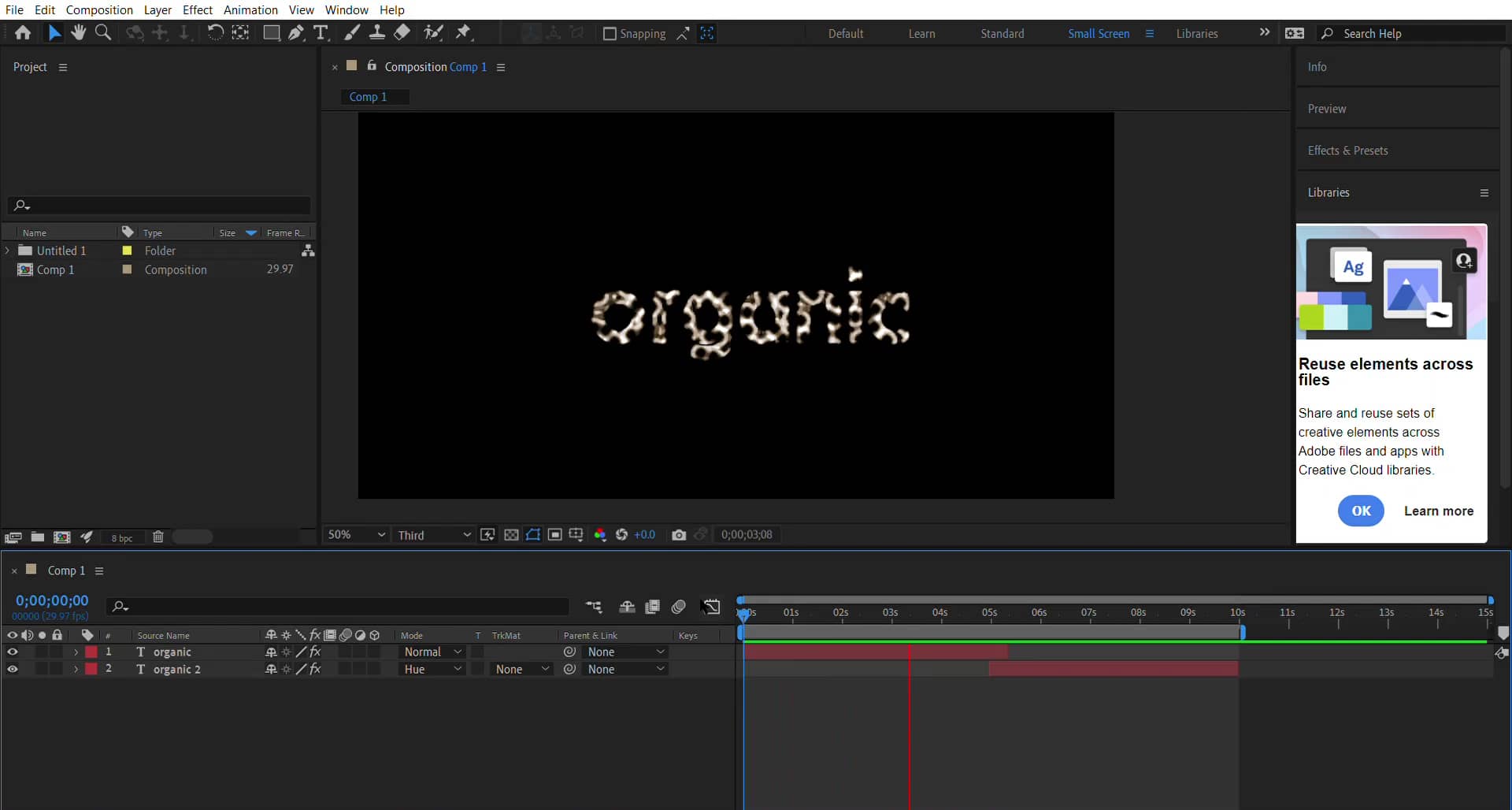
Task: Toggle Motion Blur enable in timeline
Action: (678, 607)
